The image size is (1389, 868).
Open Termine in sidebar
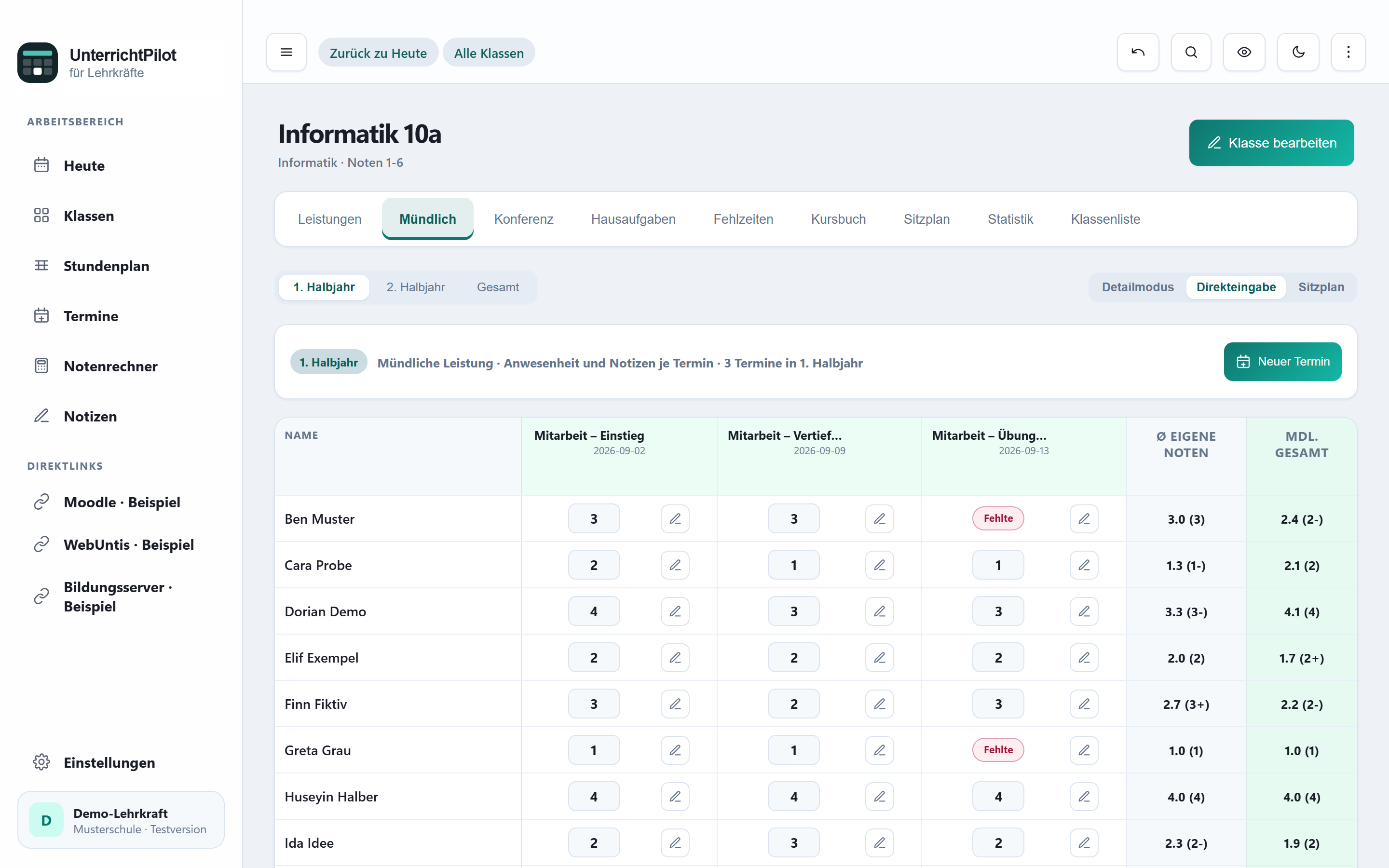pyautogui.click(x=121, y=316)
